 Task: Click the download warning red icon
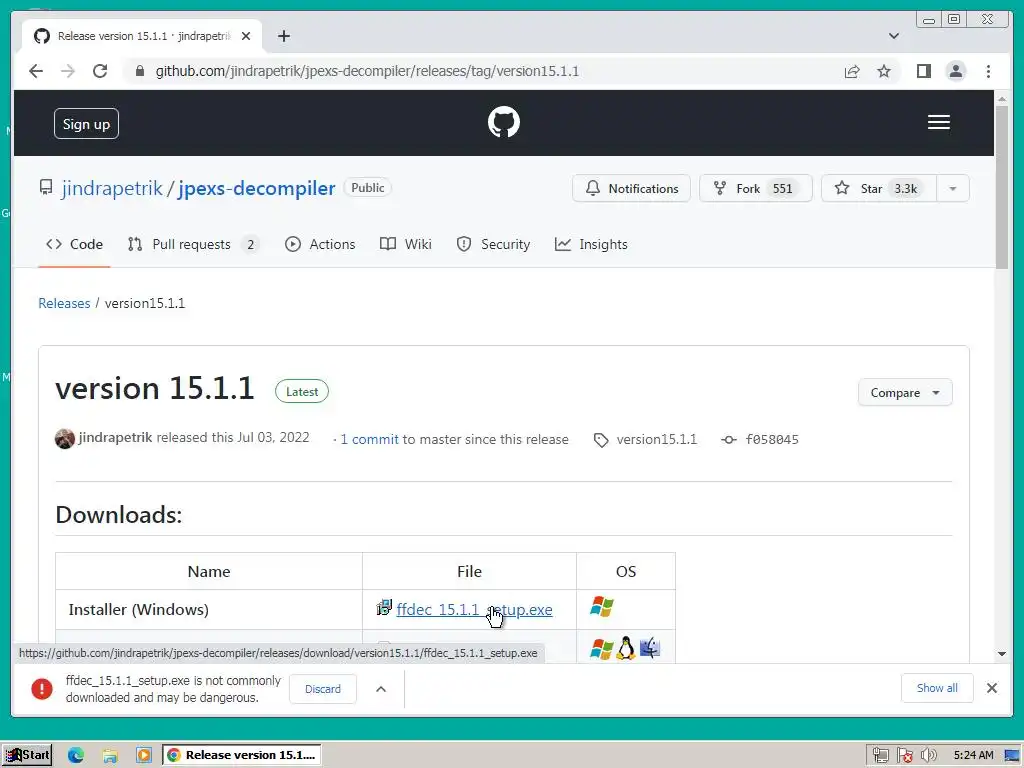pos(42,688)
